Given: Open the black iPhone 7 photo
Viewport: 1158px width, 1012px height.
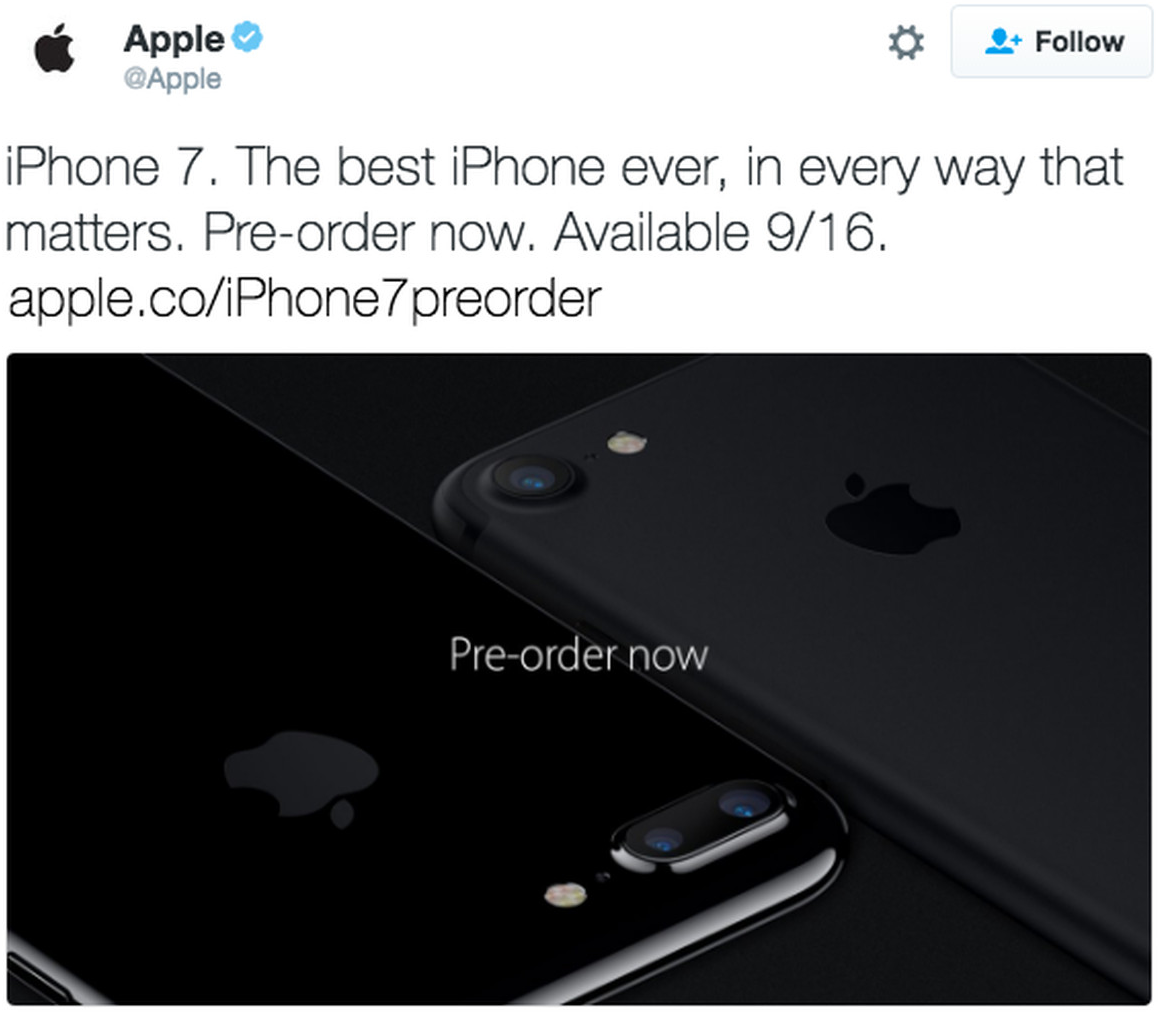Looking at the screenshot, I should pyautogui.click(x=579, y=679).
